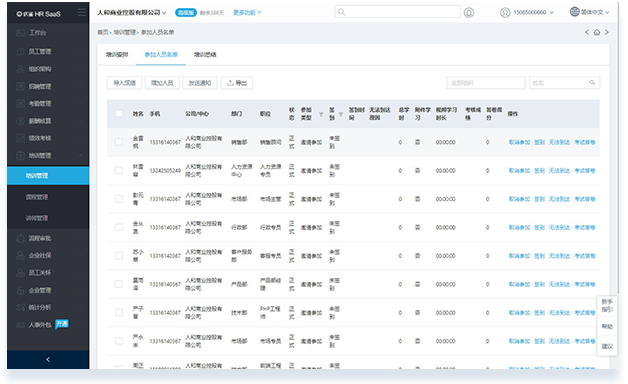Expand the 更多功能 dropdown
Screen dimensions: 628x384
tap(248, 13)
